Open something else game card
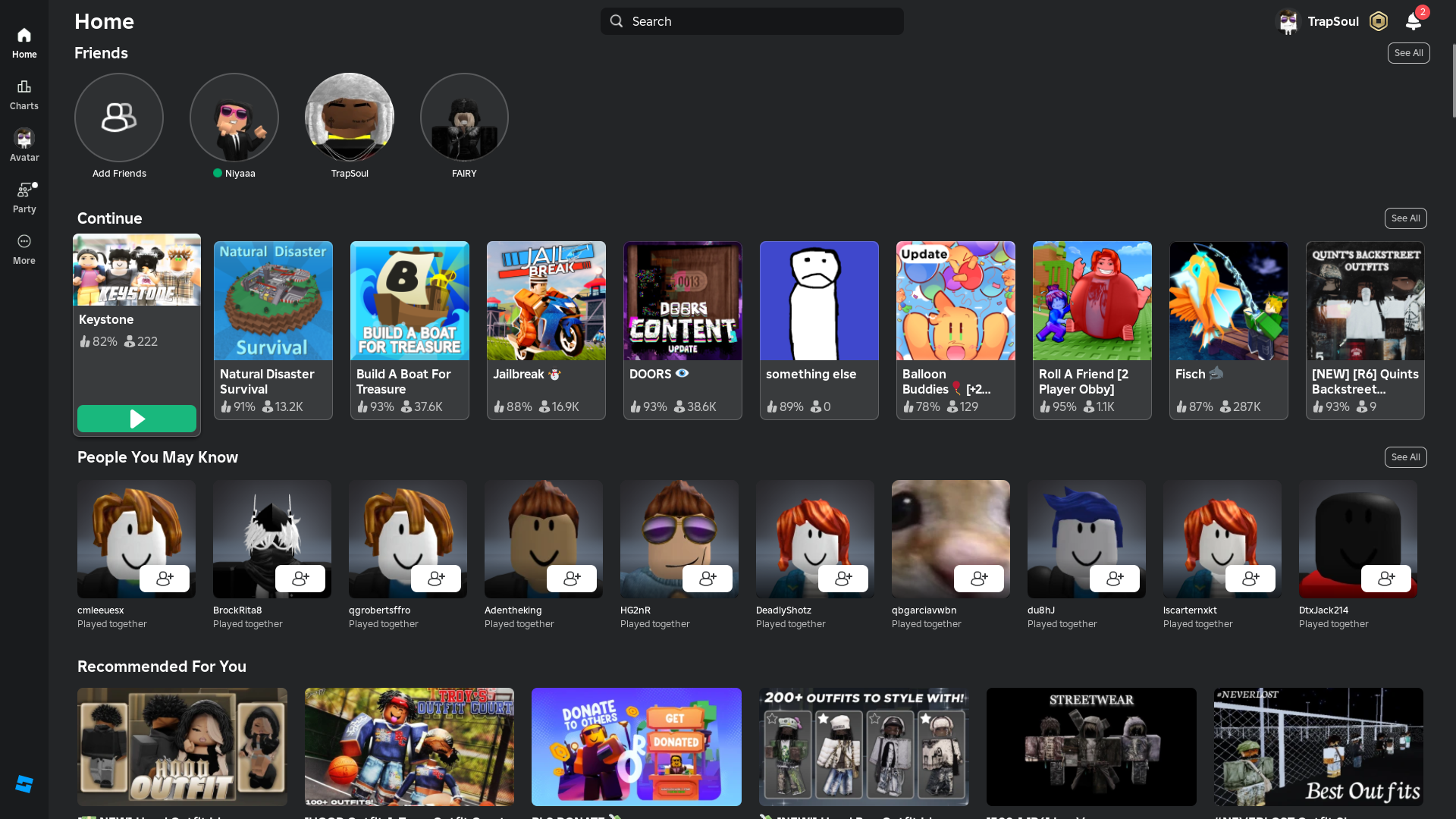This screenshot has width=1456, height=819. click(x=819, y=331)
